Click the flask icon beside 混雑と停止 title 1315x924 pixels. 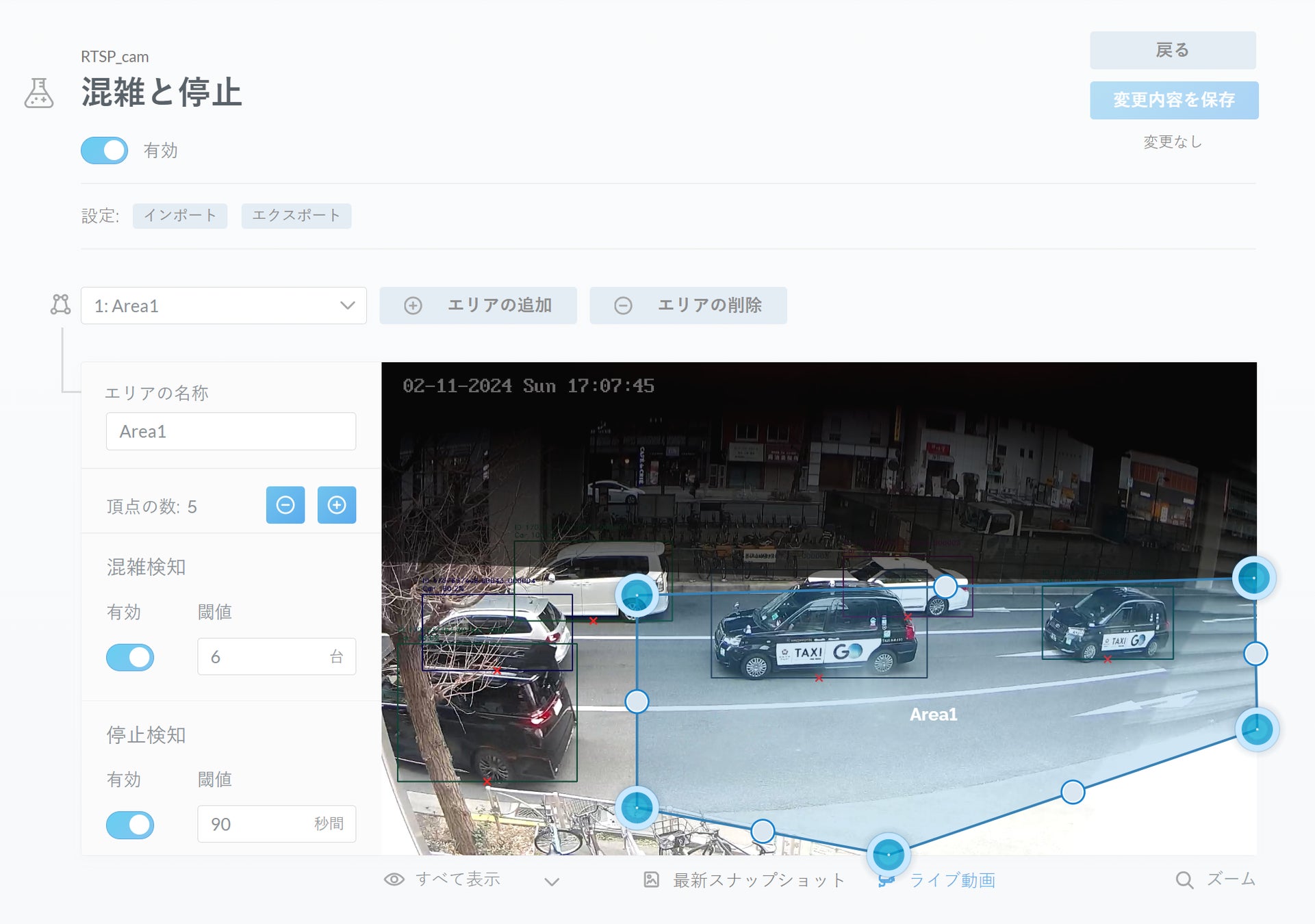[39, 93]
